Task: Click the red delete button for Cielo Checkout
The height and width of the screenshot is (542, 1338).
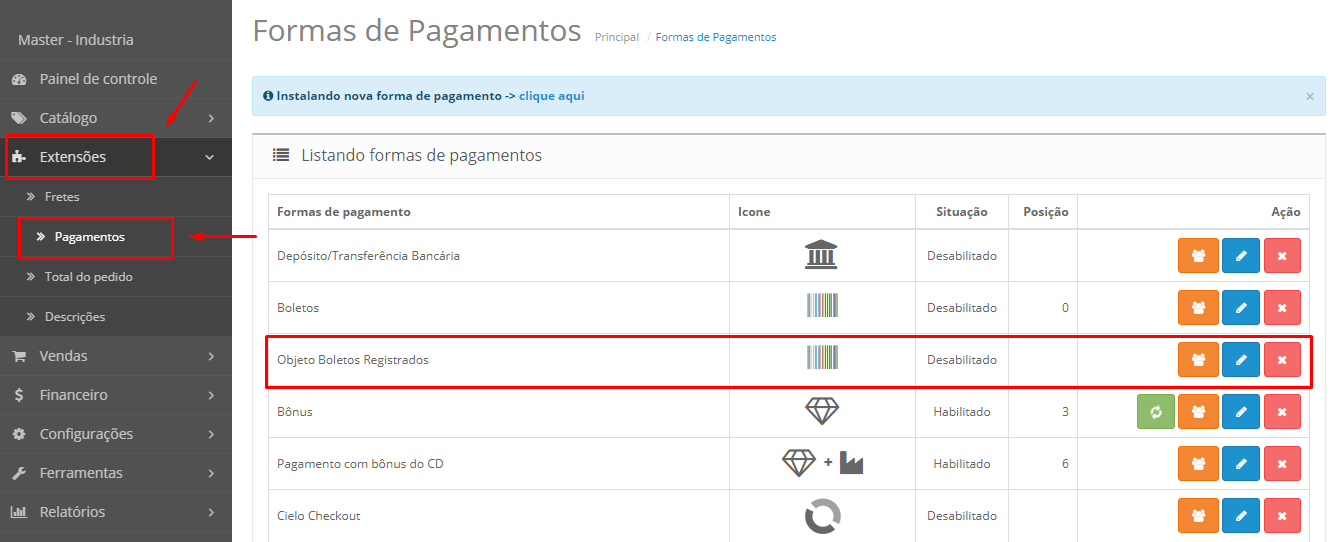Action: click(1282, 516)
